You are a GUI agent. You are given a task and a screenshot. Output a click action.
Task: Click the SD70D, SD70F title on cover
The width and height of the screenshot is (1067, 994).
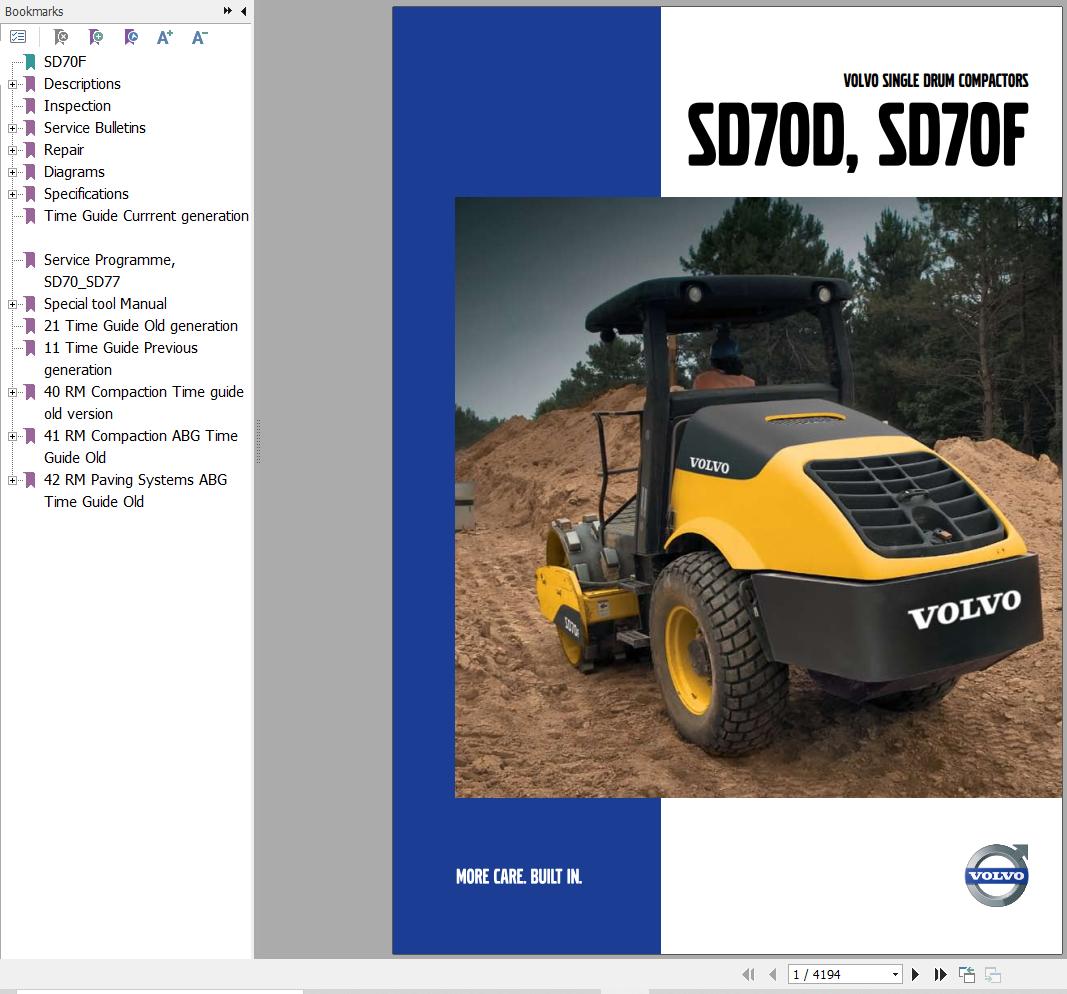point(857,136)
